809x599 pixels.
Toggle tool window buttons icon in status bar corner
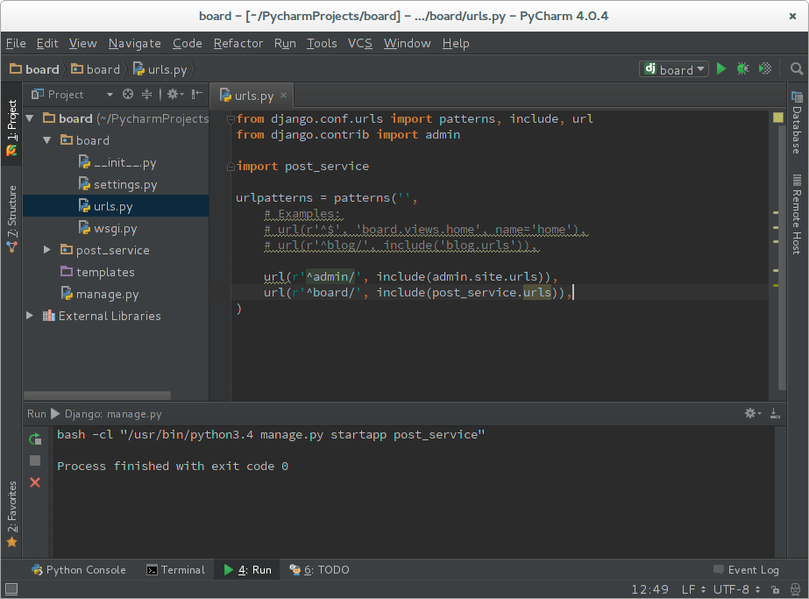[11, 589]
